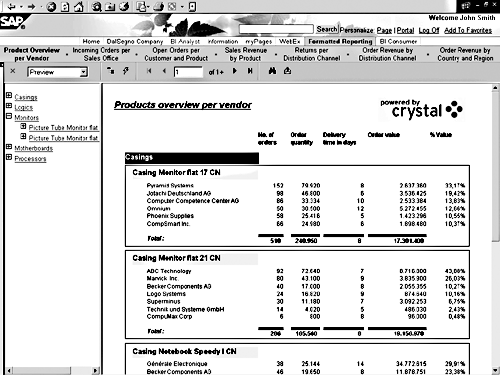Click the browser Home icon
This screenshot has height=375, width=500.
click(79, 7)
